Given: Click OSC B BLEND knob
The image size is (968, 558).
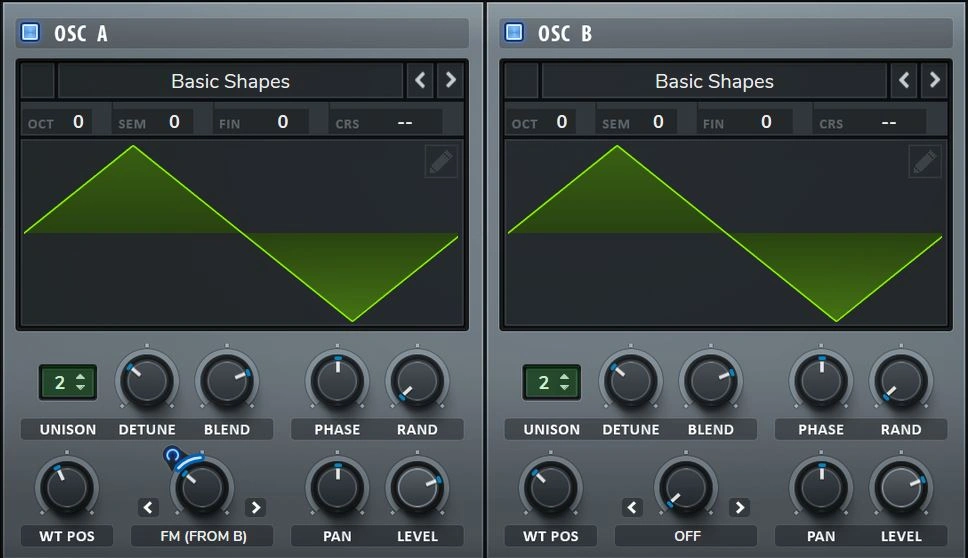Looking at the screenshot, I should click(x=711, y=381).
